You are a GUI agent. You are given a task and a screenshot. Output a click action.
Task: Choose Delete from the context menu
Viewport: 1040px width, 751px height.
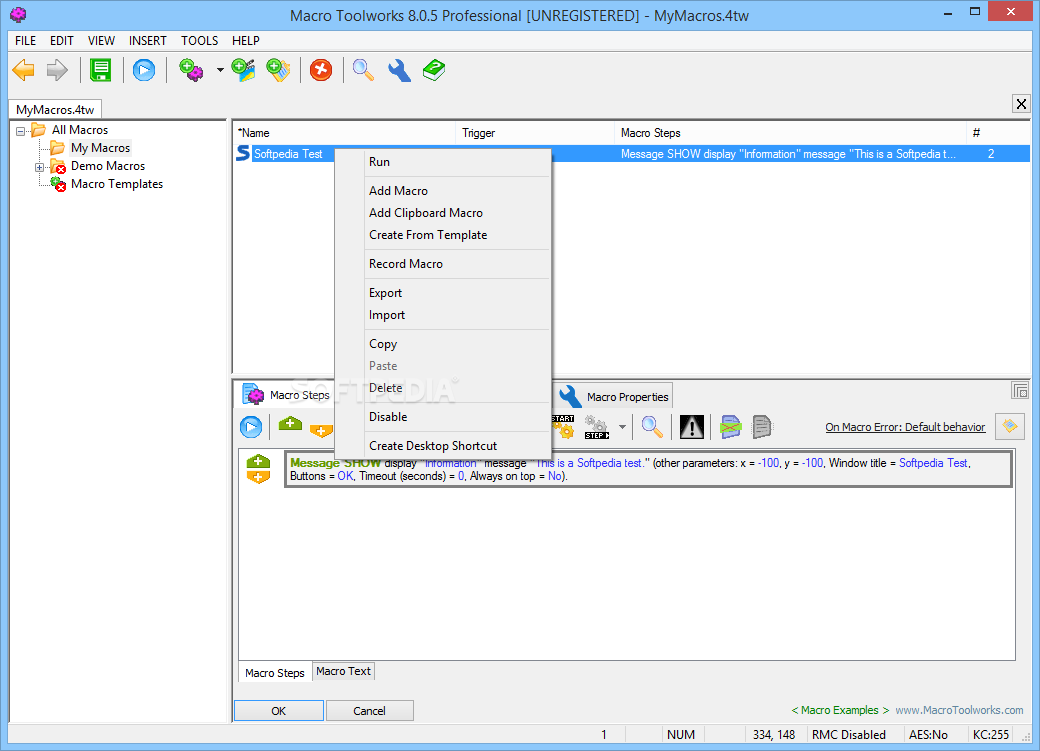[x=443, y=388]
